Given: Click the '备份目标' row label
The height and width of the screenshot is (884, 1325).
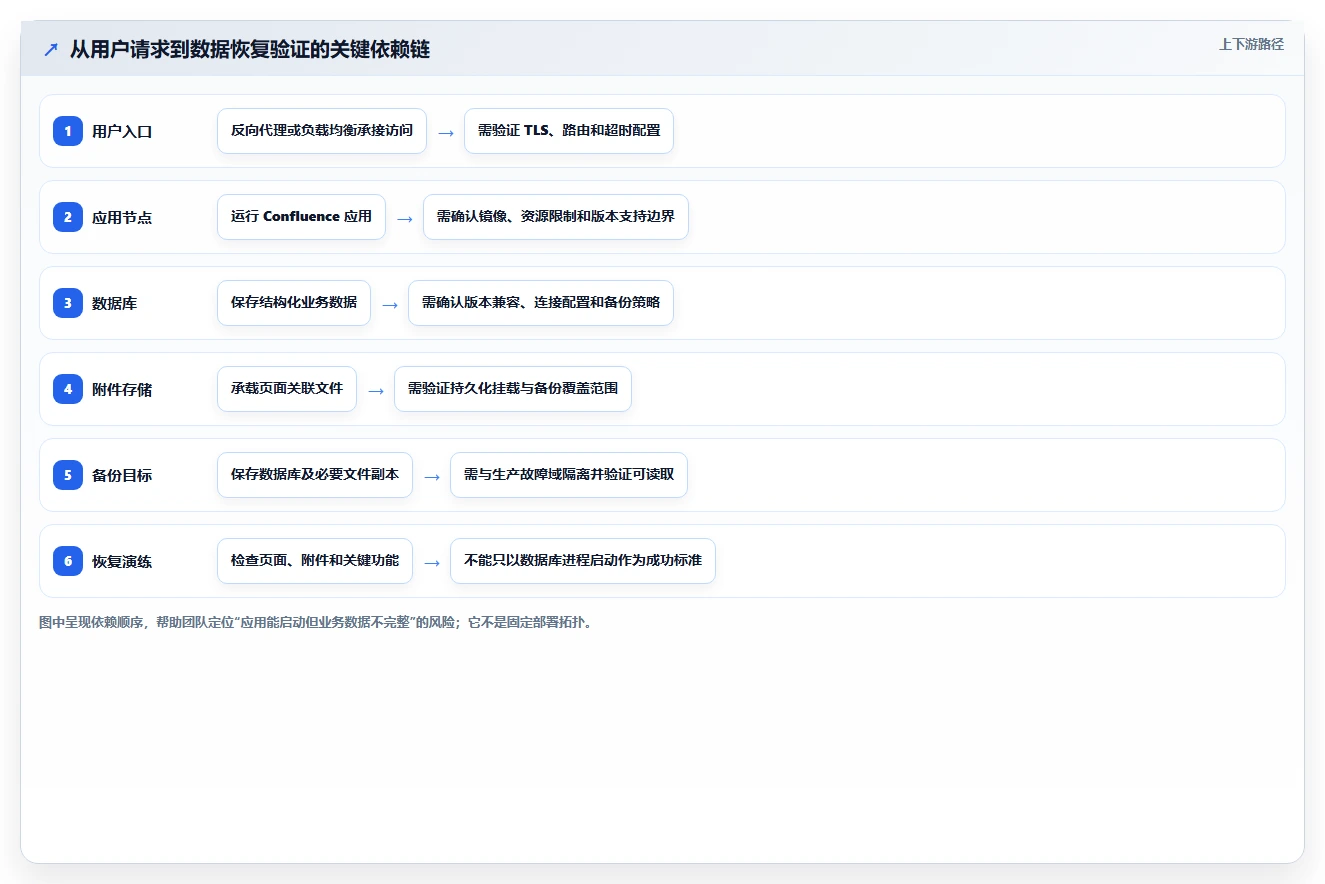Looking at the screenshot, I should click(x=122, y=475).
